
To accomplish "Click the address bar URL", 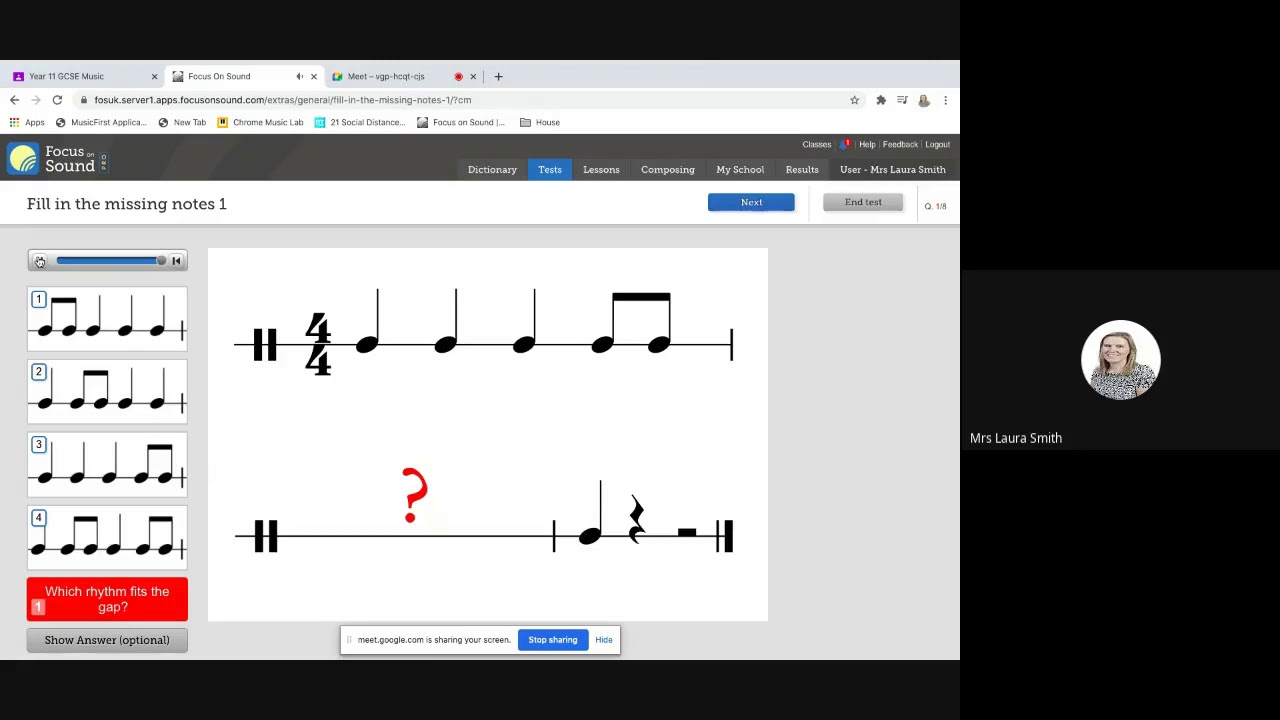I will pos(282,100).
